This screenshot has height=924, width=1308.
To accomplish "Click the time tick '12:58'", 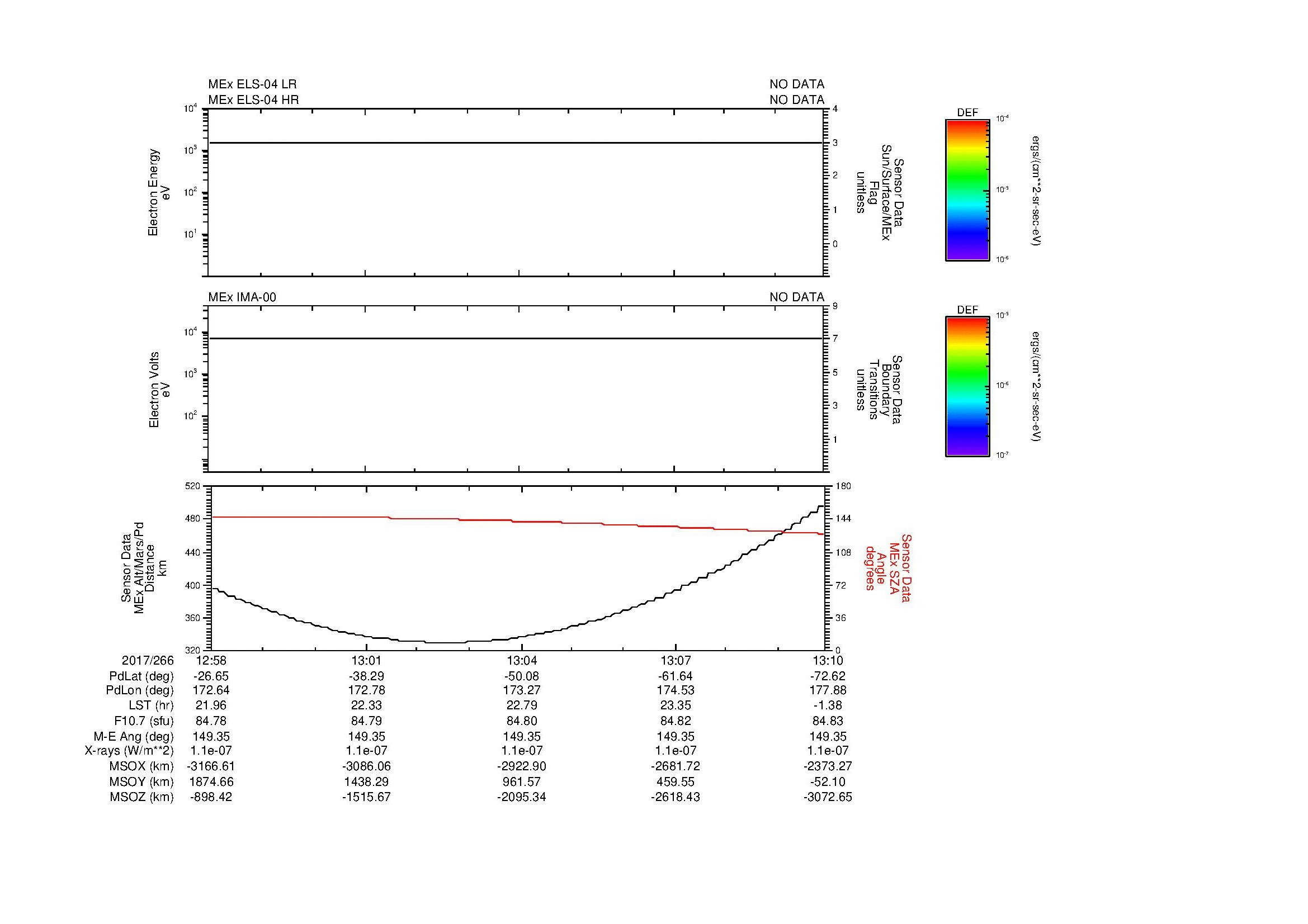I will (211, 660).
